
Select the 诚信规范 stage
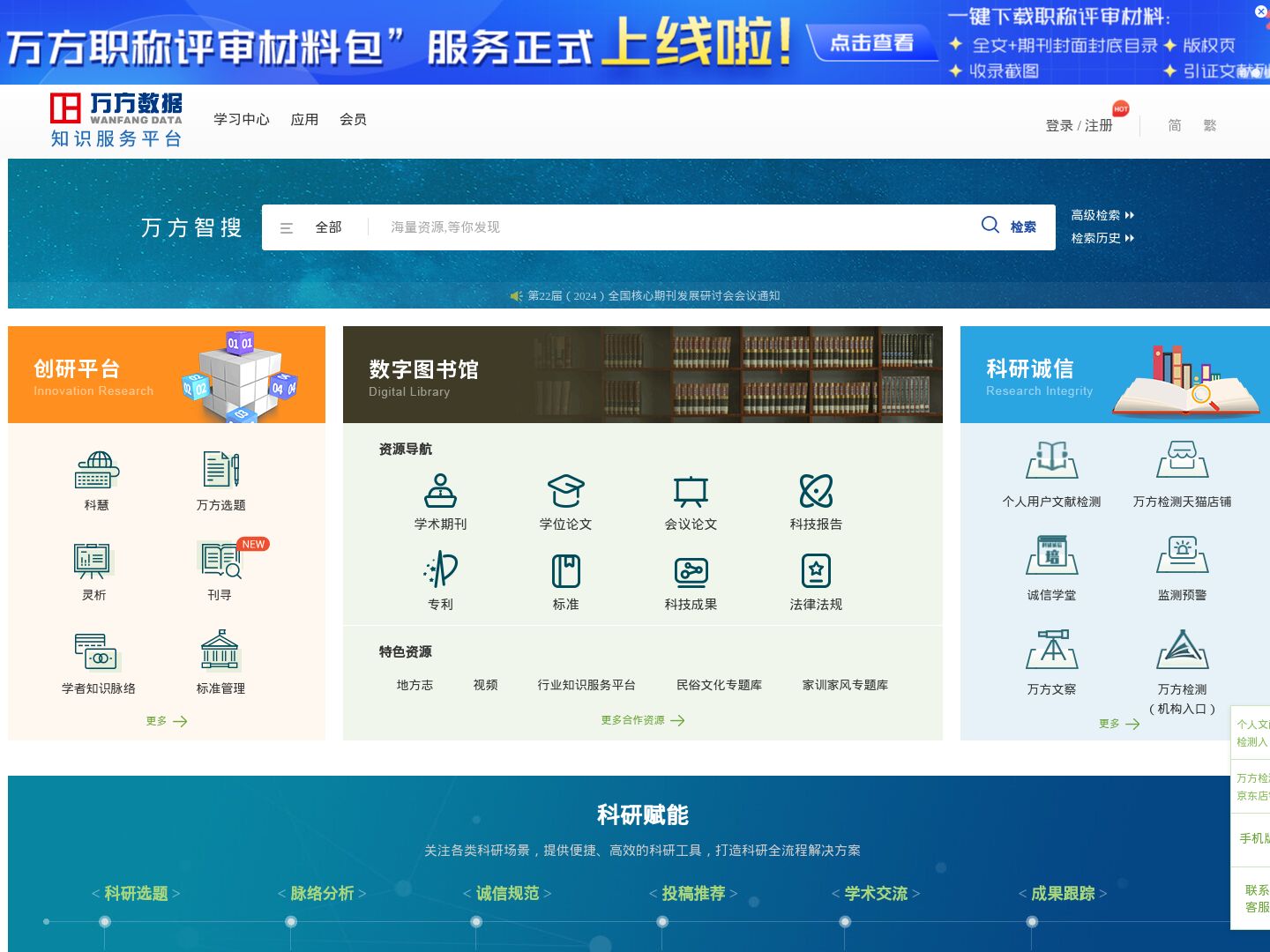point(507,893)
